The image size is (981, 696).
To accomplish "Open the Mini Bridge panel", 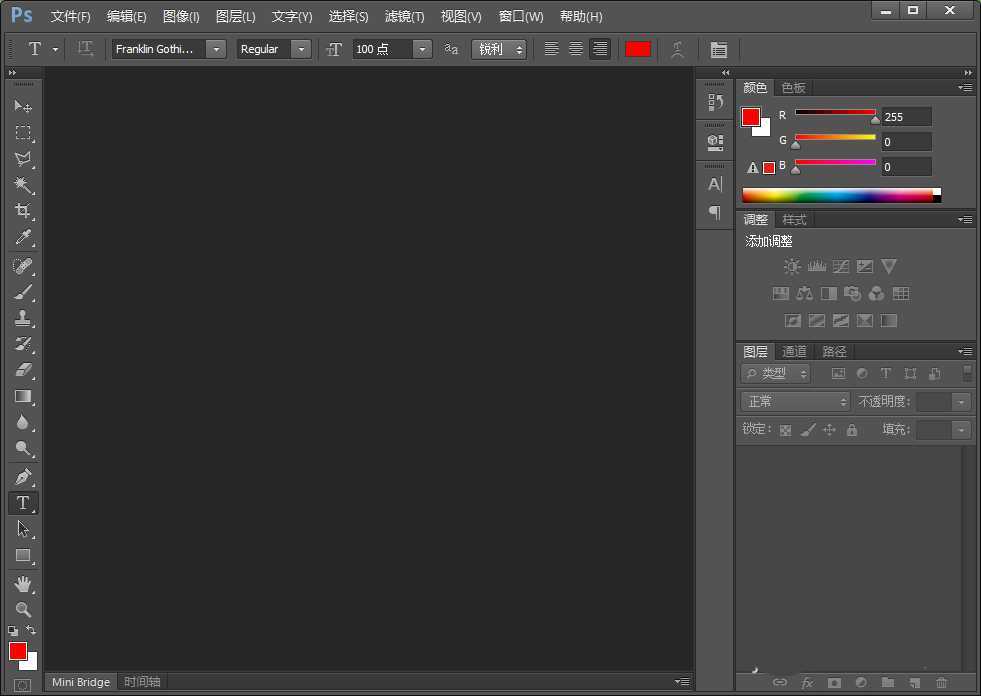I will point(81,682).
